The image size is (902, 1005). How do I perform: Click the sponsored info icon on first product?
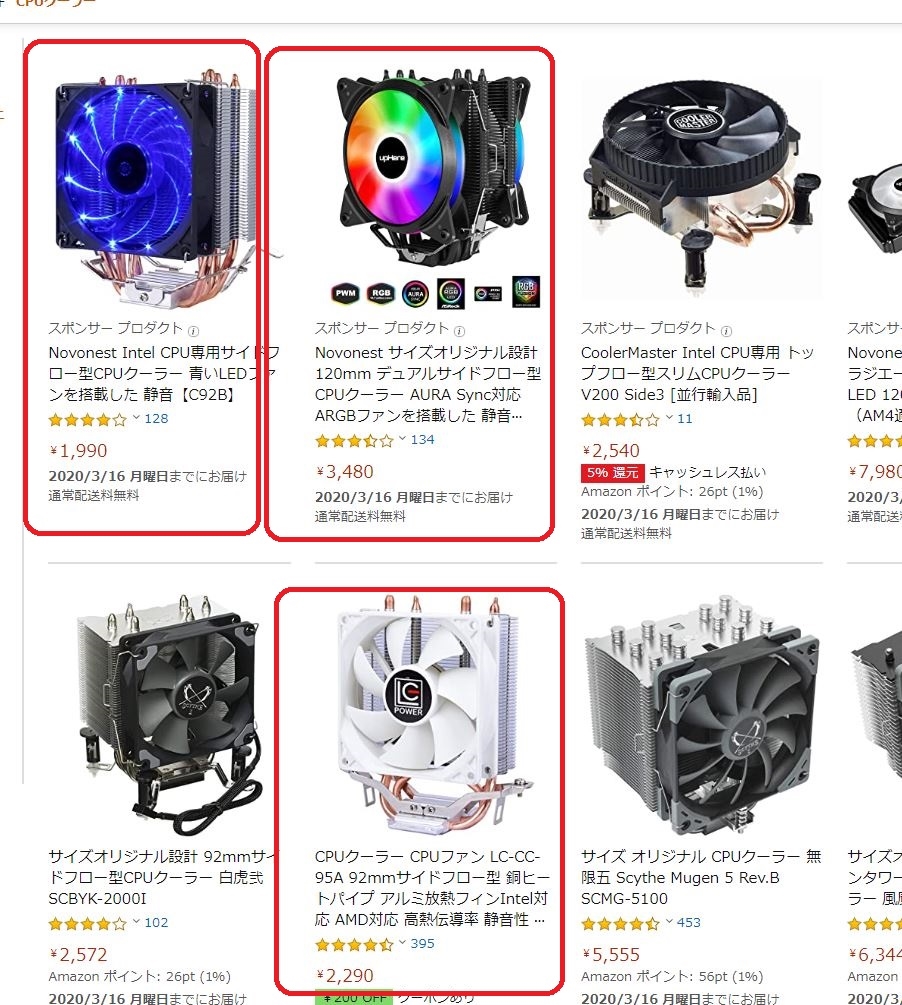193,331
